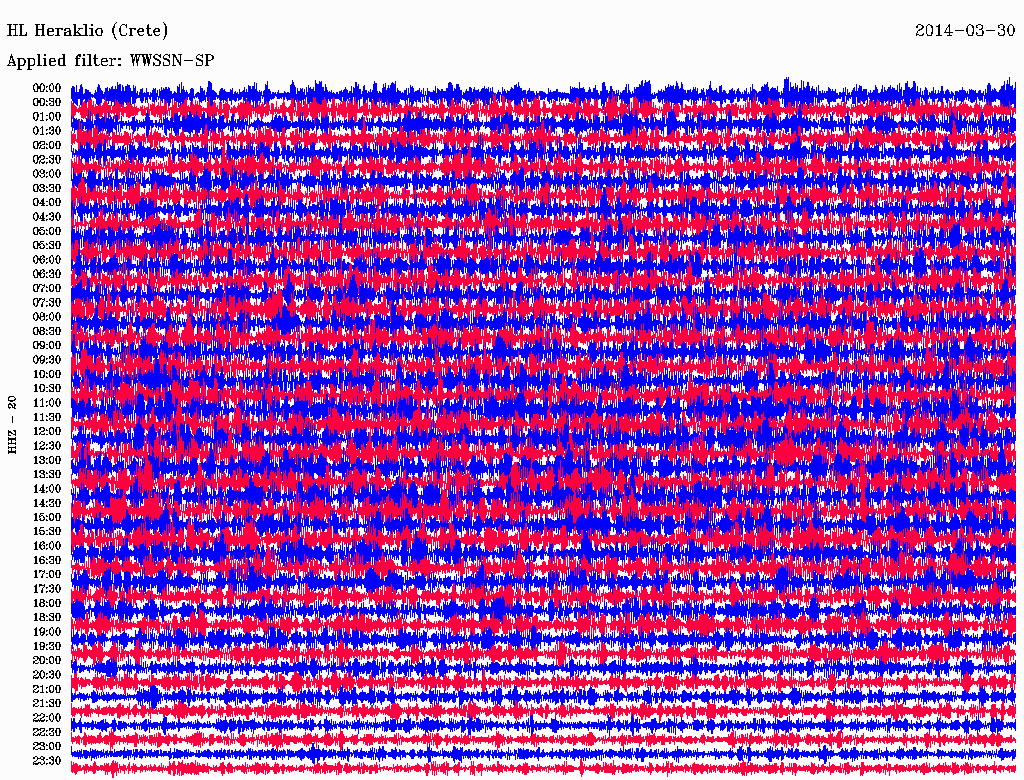Click the '01:00' time label

(47, 116)
